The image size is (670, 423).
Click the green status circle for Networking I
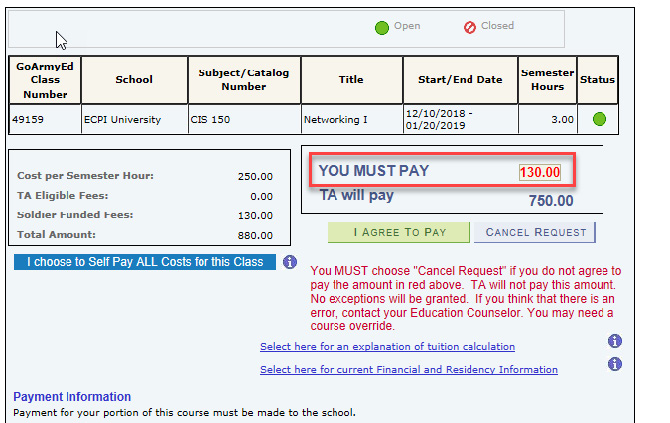(599, 119)
